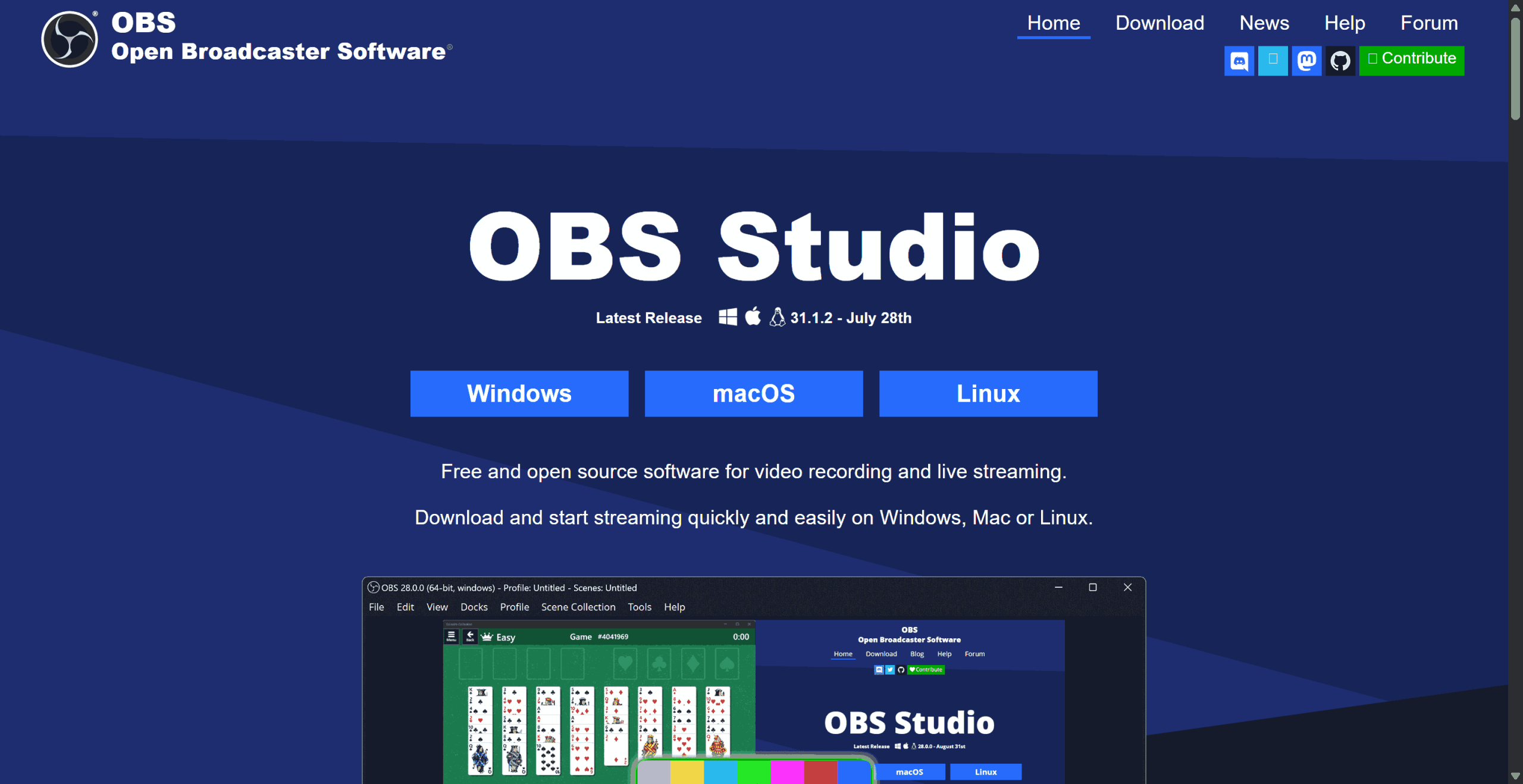Click the Linux penguin in Latest Release
The width and height of the screenshot is (1523, 784).
tap(777, 317)
